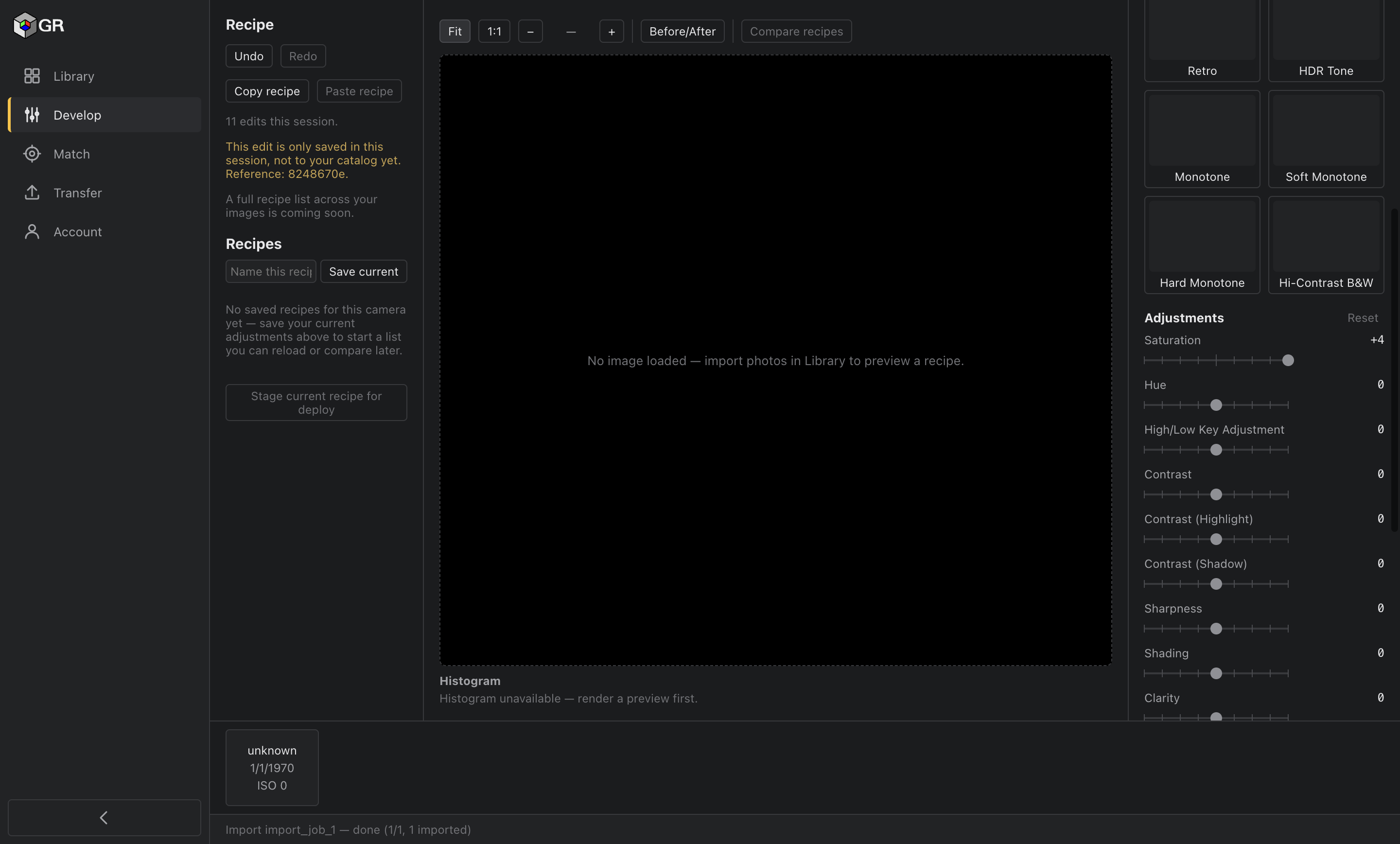Screen dimensions: 1400x844
Task: Click the Develop sliders icon
Action: coord(32,115)
